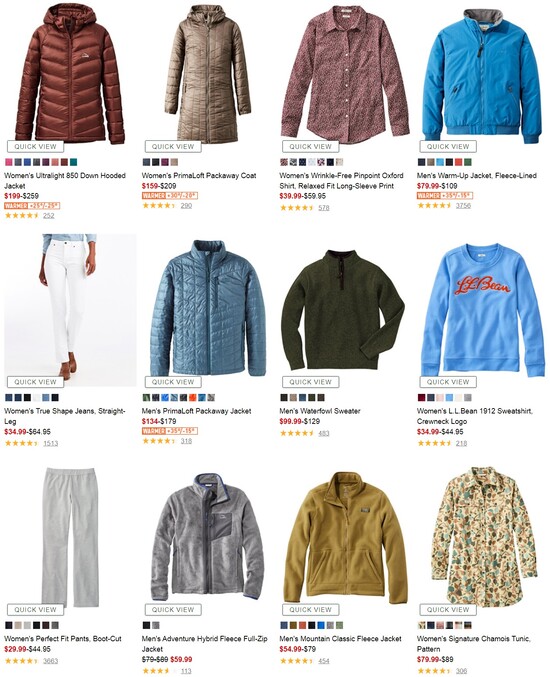Screen dimensions: 550x677
Task: Select teal swatch for Ultralight Down Hooded Jacket
Action: click(73, 162)
